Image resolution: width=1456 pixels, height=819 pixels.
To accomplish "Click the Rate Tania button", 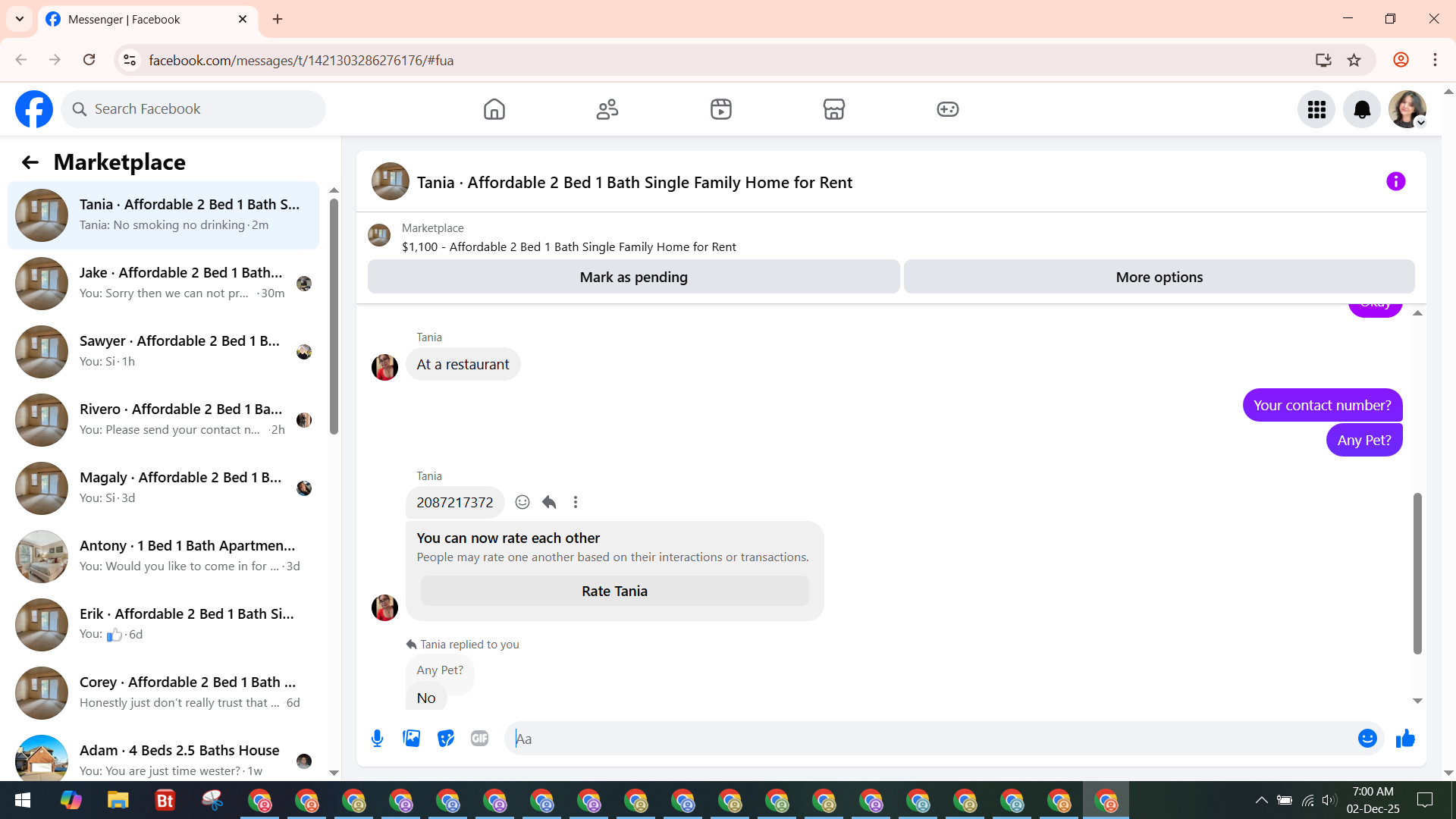I will pyautogui.click(x=614, y=591).
